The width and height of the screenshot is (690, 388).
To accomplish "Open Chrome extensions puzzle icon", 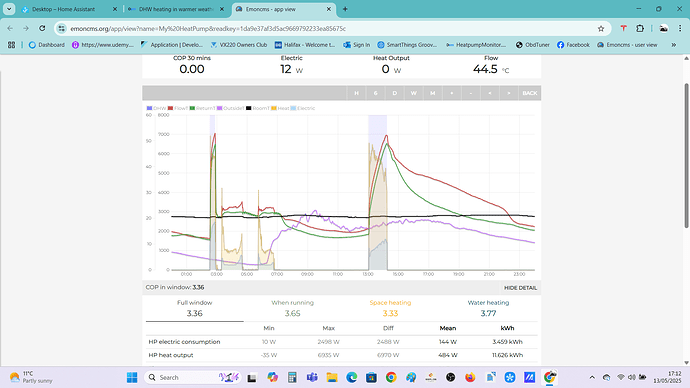I will click(640, 29).
